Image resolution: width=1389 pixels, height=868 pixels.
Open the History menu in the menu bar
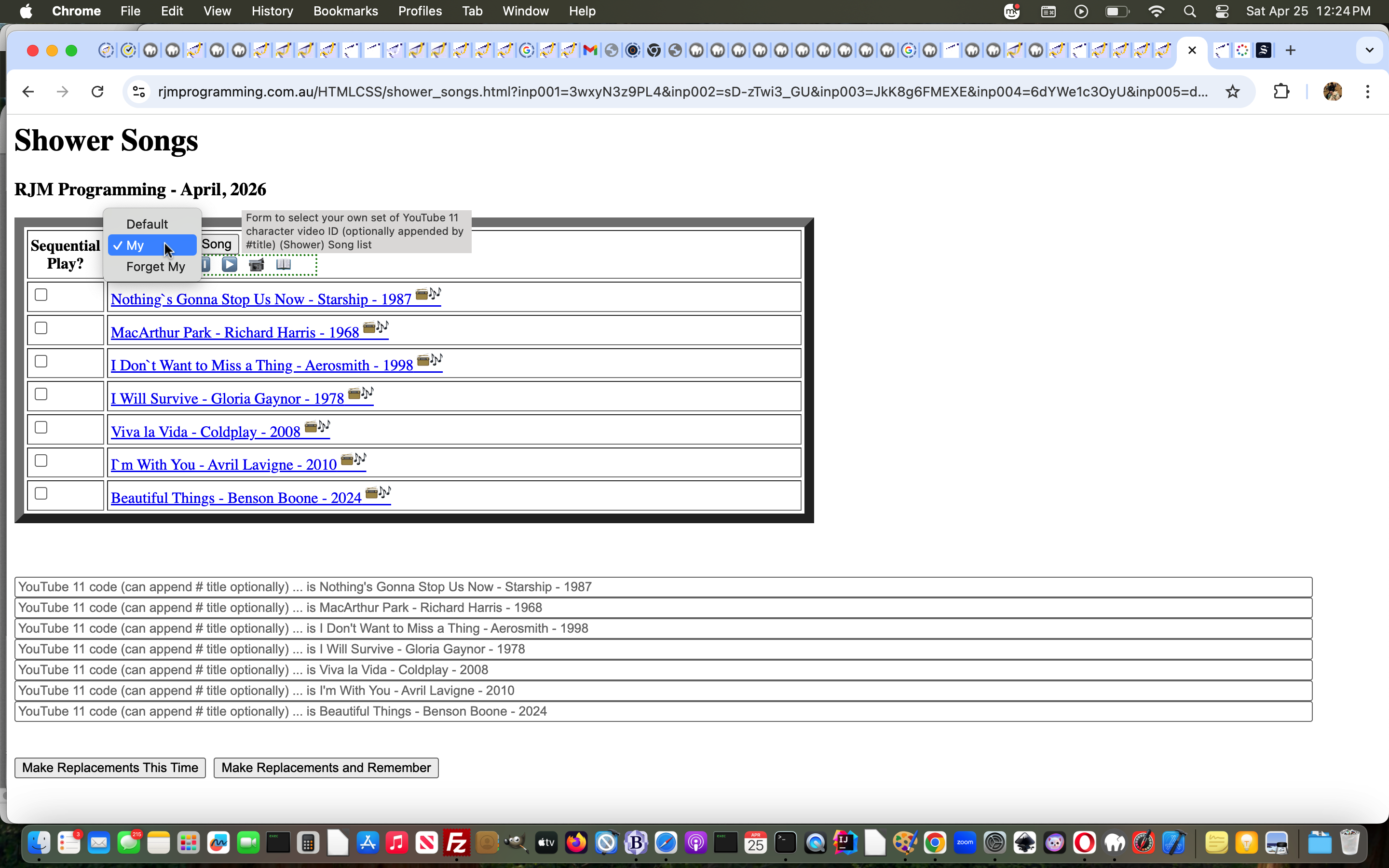click(272, 11)
